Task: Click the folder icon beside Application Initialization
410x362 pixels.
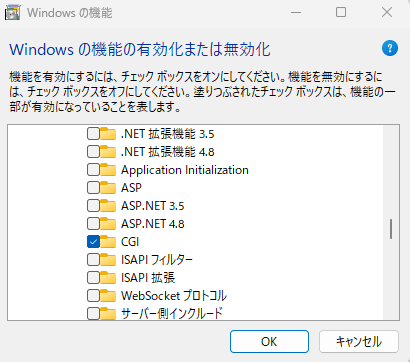Action: click(108, 170)
